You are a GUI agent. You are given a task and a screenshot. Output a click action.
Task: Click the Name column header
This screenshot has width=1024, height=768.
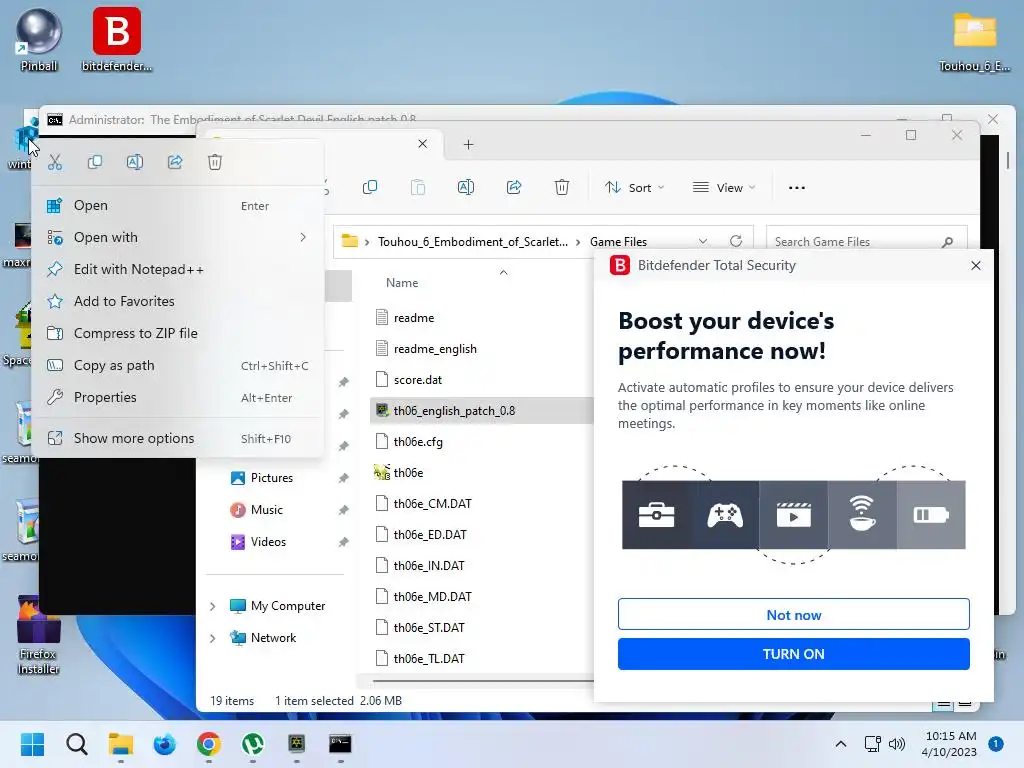402,283
